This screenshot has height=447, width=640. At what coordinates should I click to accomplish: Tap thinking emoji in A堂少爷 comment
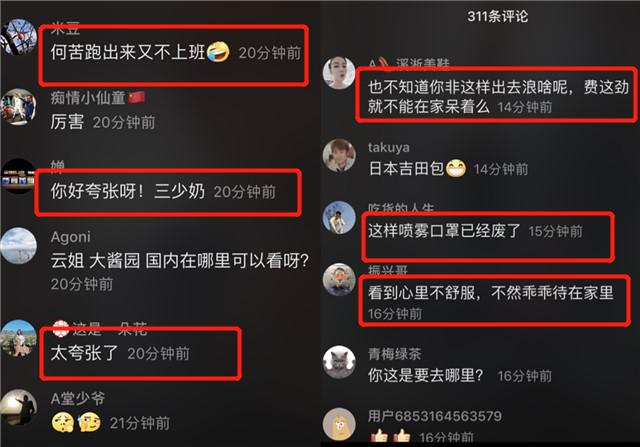tap(89, 423)
